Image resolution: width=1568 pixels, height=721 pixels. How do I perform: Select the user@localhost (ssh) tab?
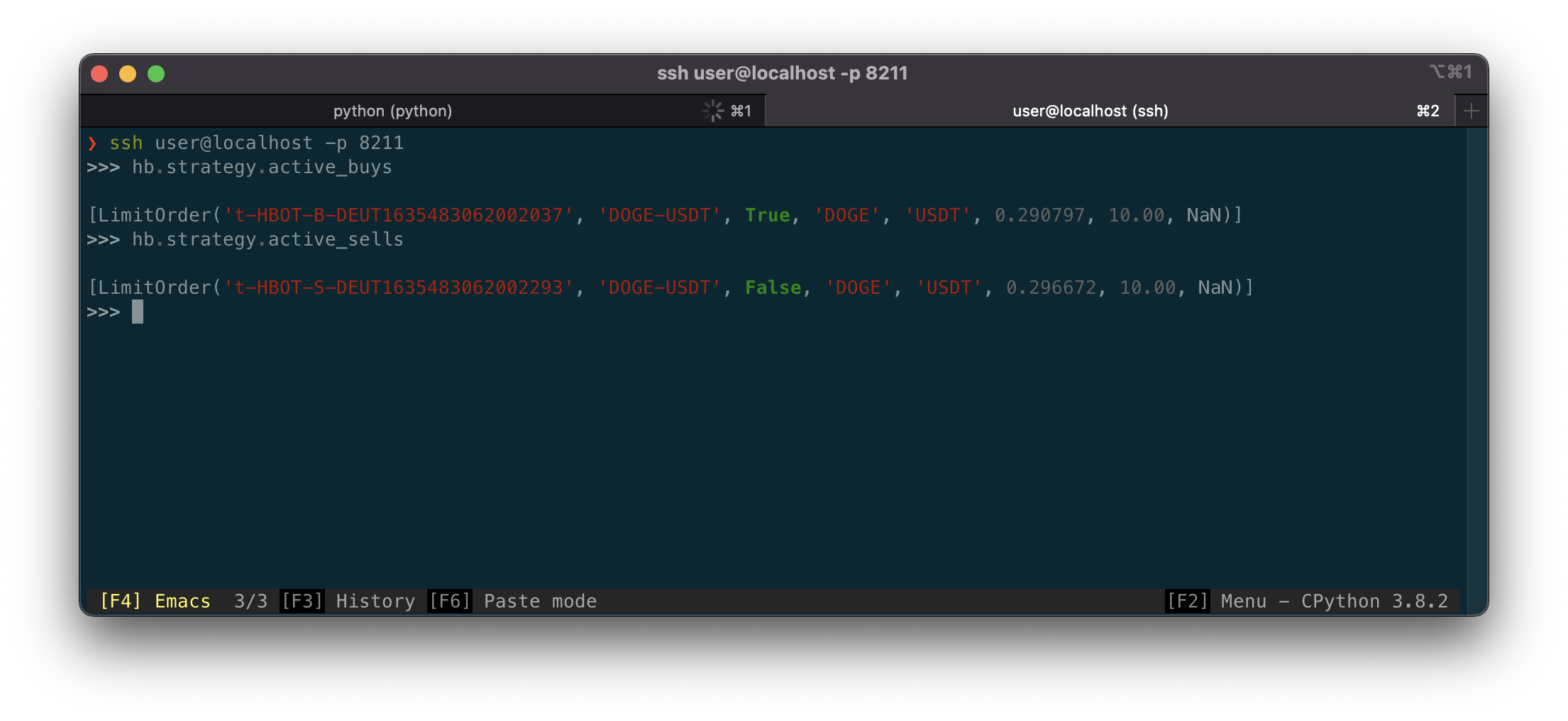[x=1090, y=111]
